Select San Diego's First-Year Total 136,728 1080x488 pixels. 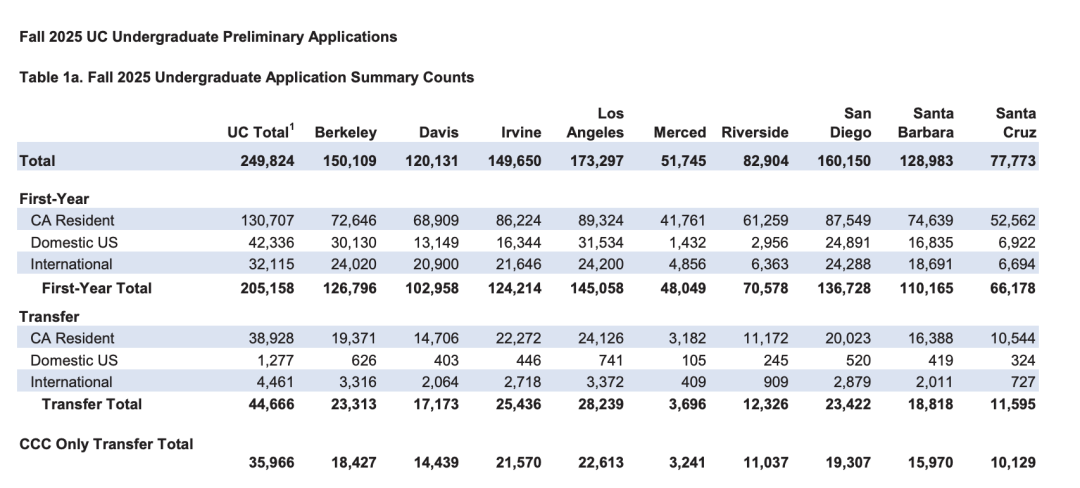coord(847,287)
